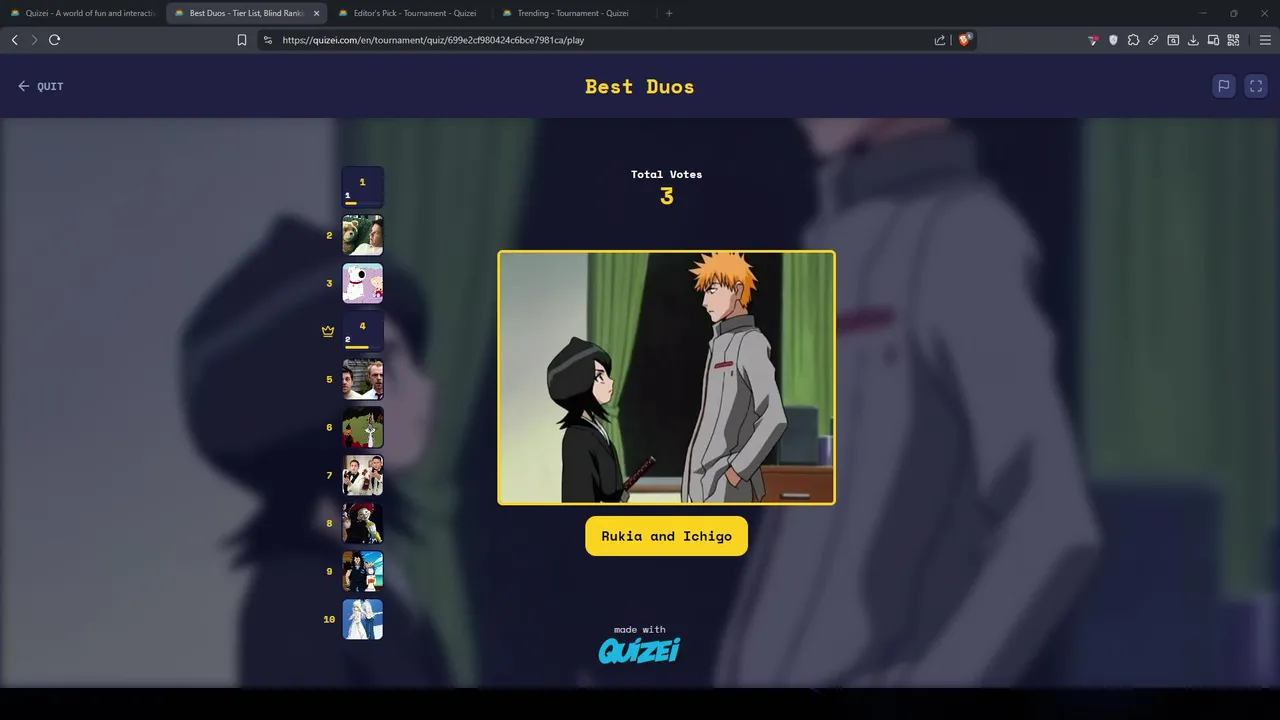Click the QUIT back link
This screenshot has width=1280, height=720.
pos(41,86)
